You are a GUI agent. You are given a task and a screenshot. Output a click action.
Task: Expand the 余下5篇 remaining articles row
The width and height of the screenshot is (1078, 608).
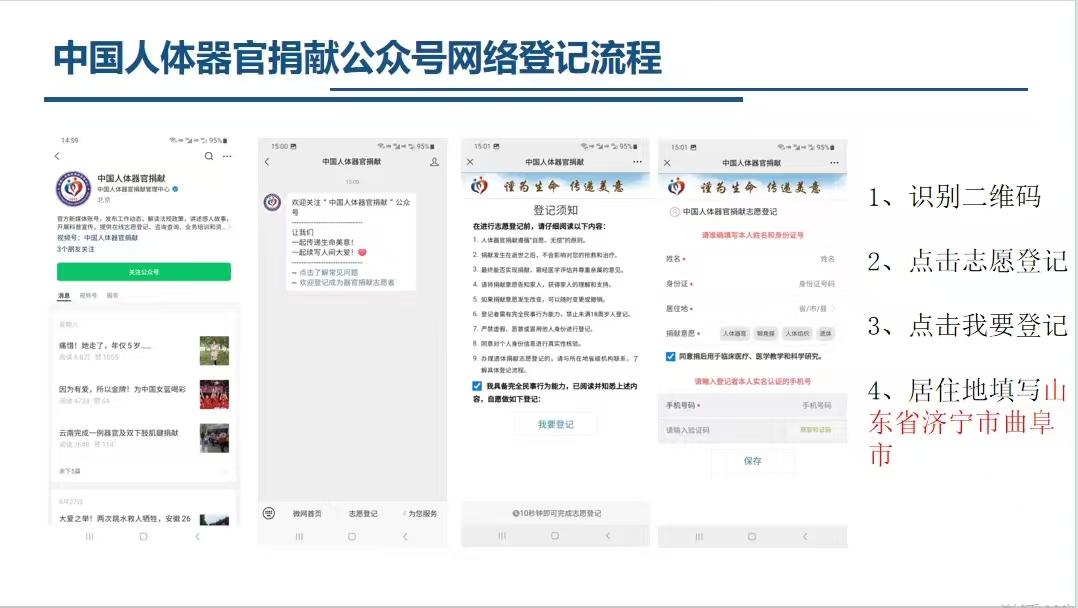click(69, 470)
